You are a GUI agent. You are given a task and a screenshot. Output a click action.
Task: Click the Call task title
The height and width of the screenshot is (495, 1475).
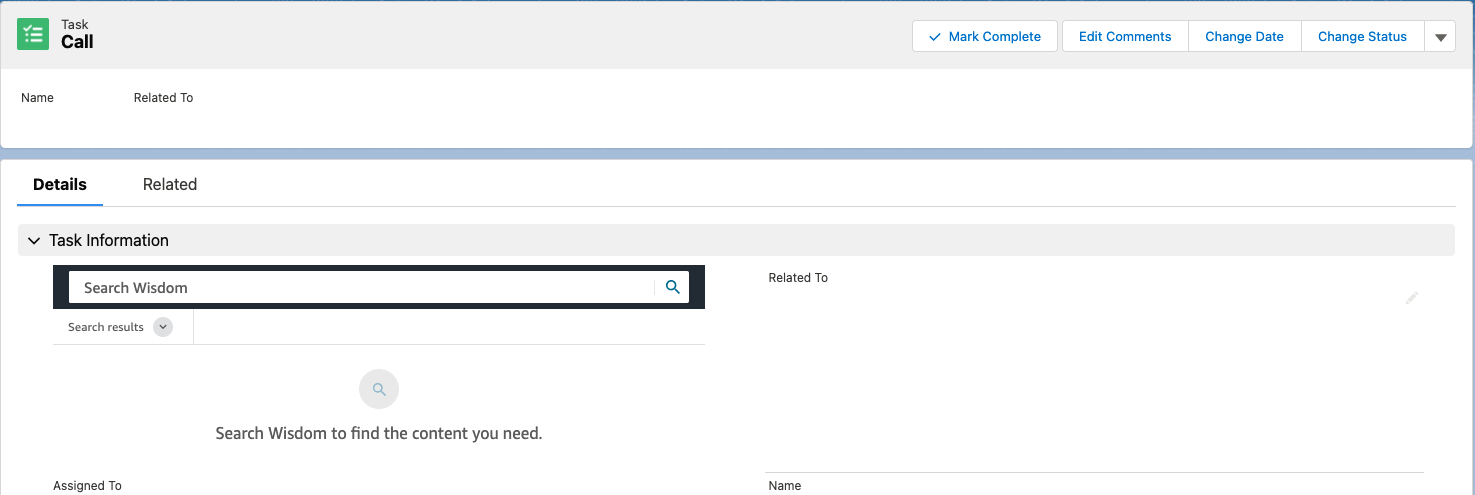point(77,42)
